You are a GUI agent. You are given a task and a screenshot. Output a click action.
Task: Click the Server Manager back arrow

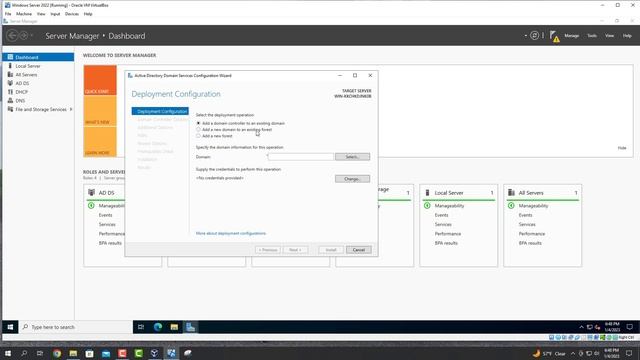(x=12, y=36)
